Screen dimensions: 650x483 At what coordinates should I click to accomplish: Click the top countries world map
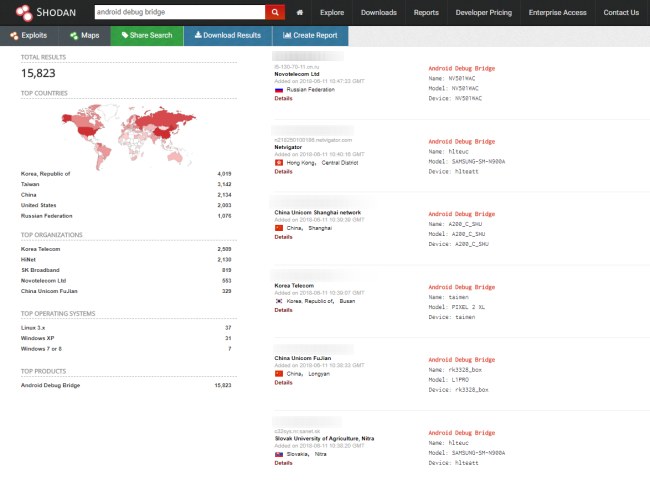click(129, 136)
